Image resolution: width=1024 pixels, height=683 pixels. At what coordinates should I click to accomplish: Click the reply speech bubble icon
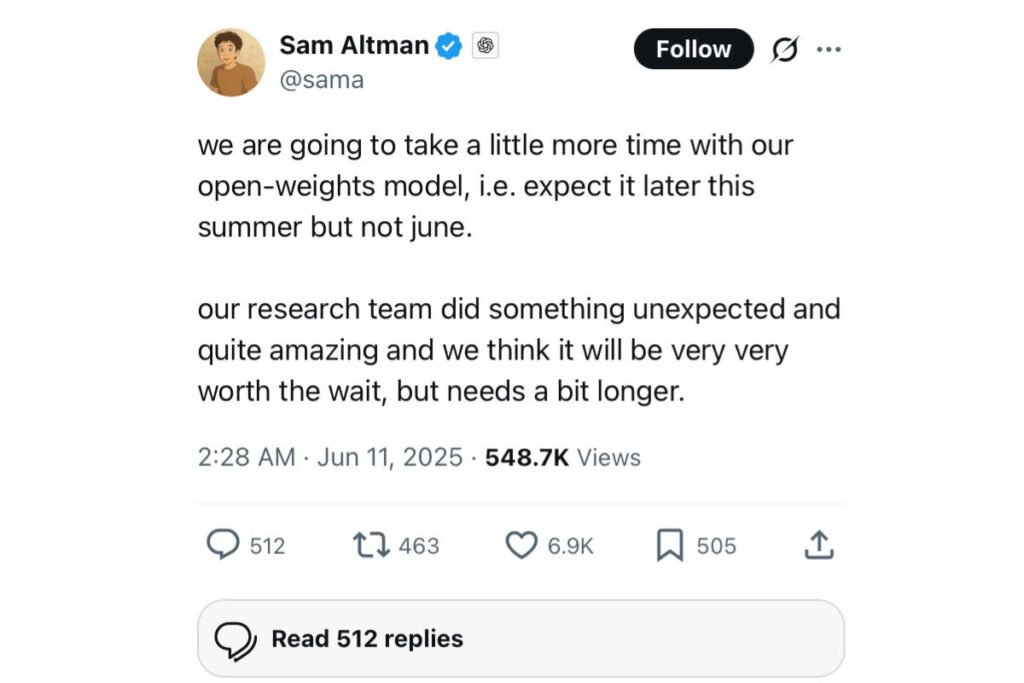tap(224, 545)
